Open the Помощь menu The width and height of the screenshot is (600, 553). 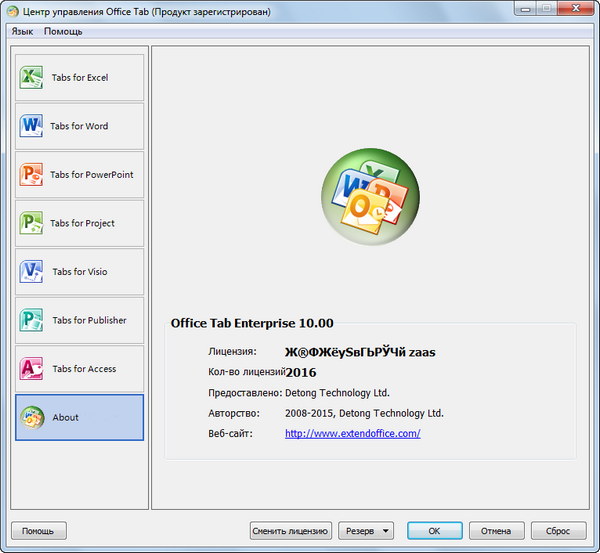tap(63, 32)
